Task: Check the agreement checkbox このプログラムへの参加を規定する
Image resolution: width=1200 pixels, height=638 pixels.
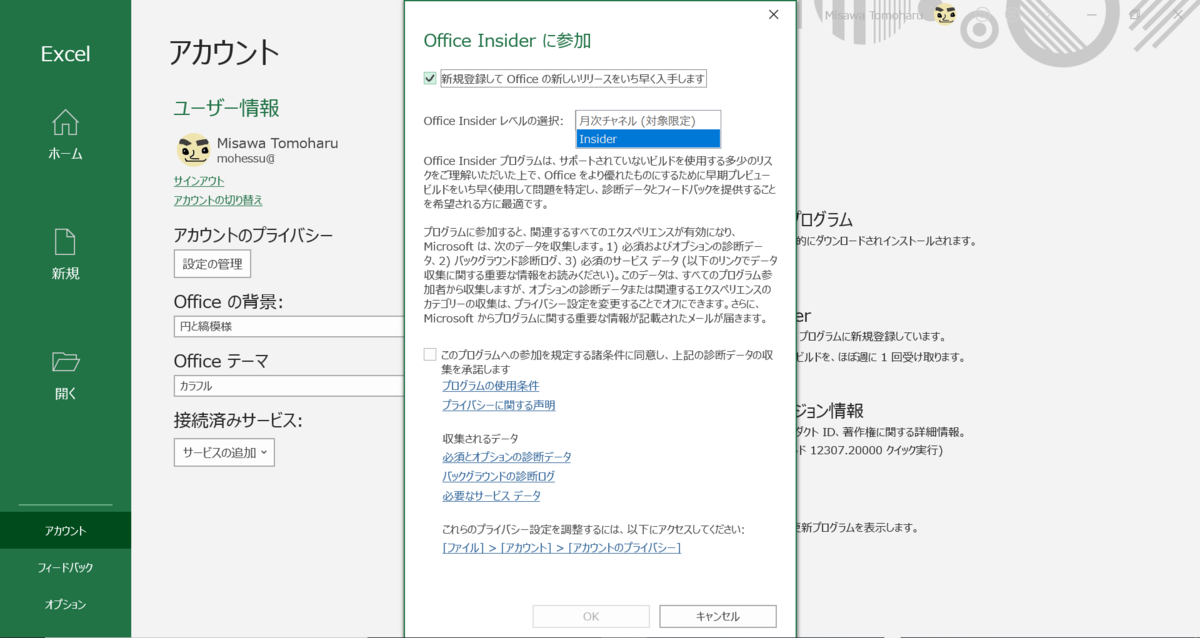Action: click(430, 354)
